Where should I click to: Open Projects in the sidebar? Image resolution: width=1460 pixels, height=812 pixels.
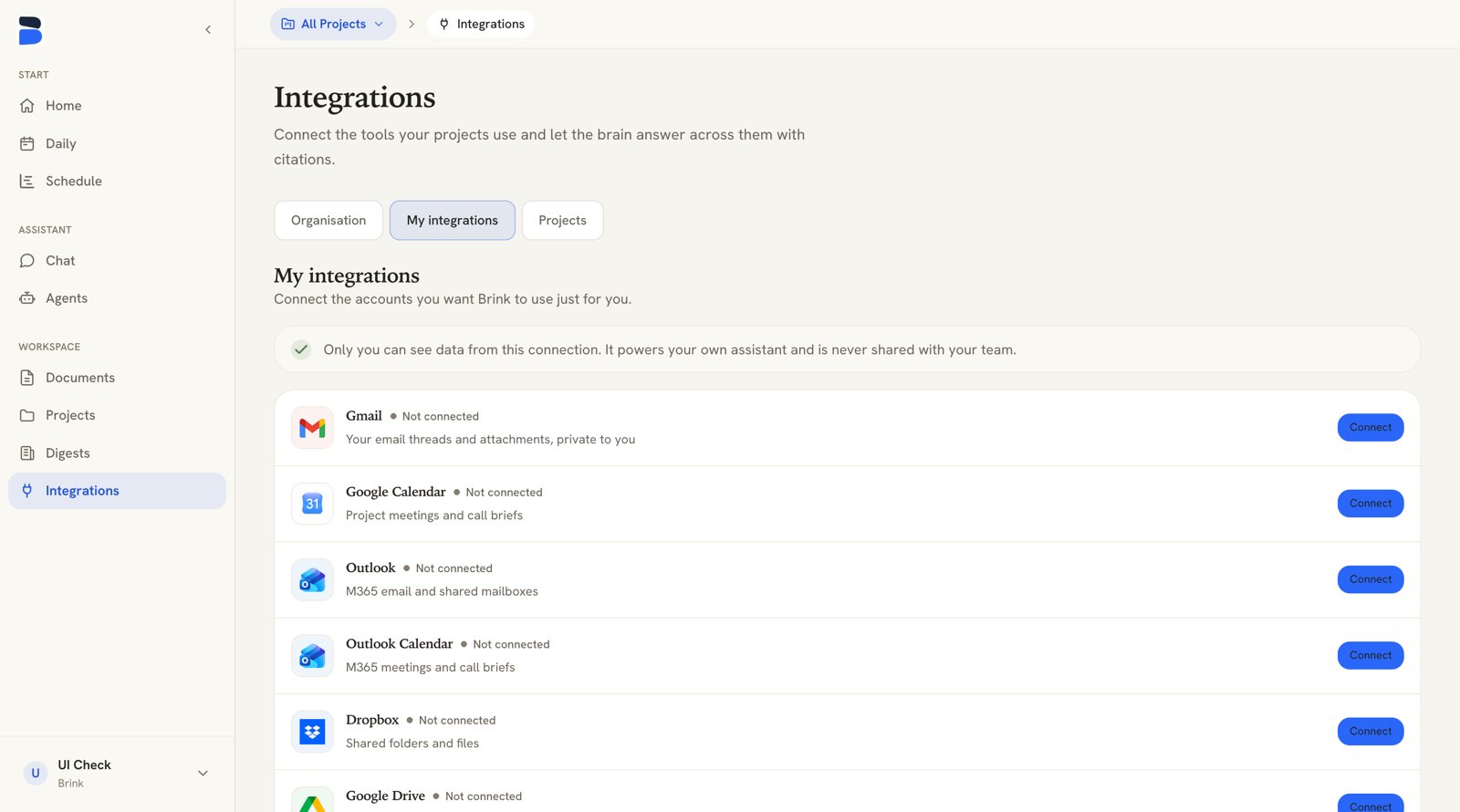click(x=117, y=415)
